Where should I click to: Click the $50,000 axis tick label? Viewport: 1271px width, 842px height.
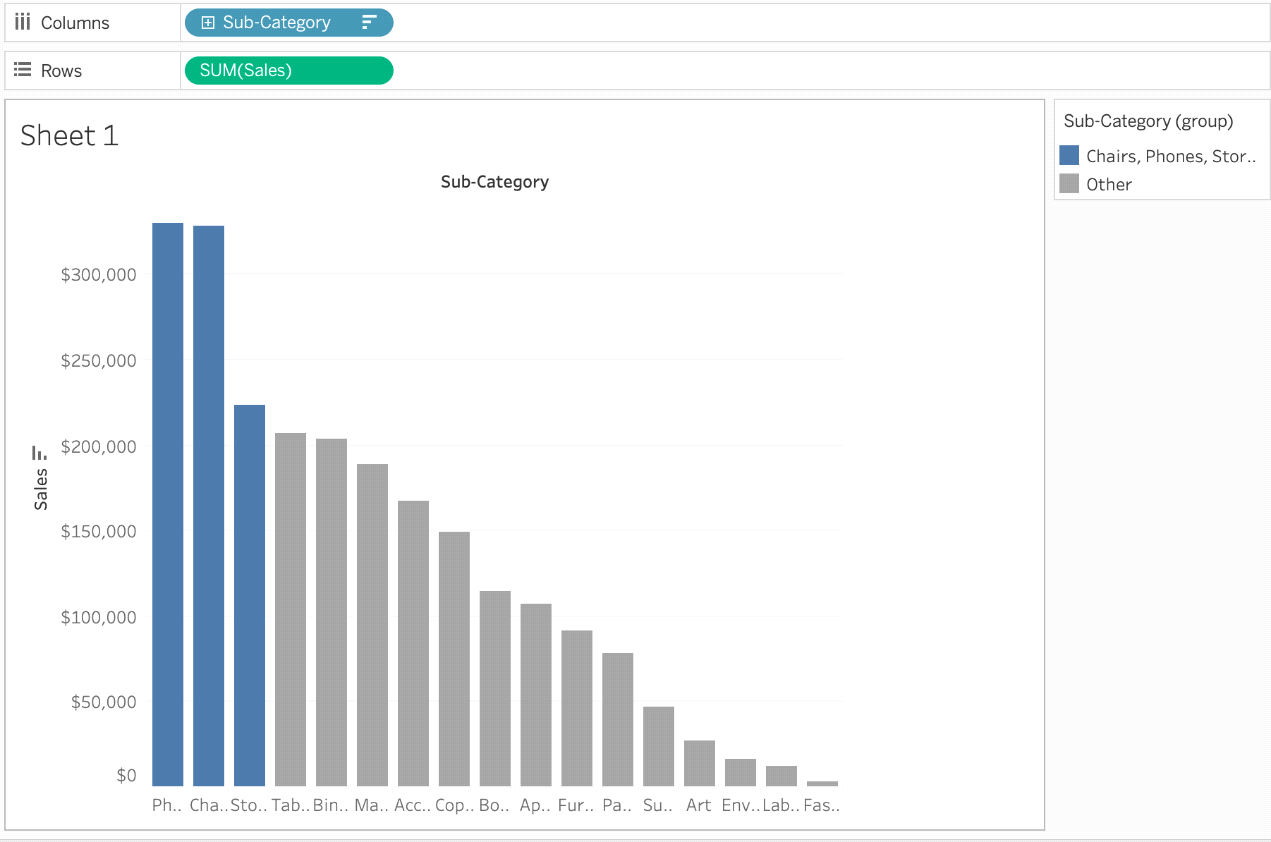103,702
